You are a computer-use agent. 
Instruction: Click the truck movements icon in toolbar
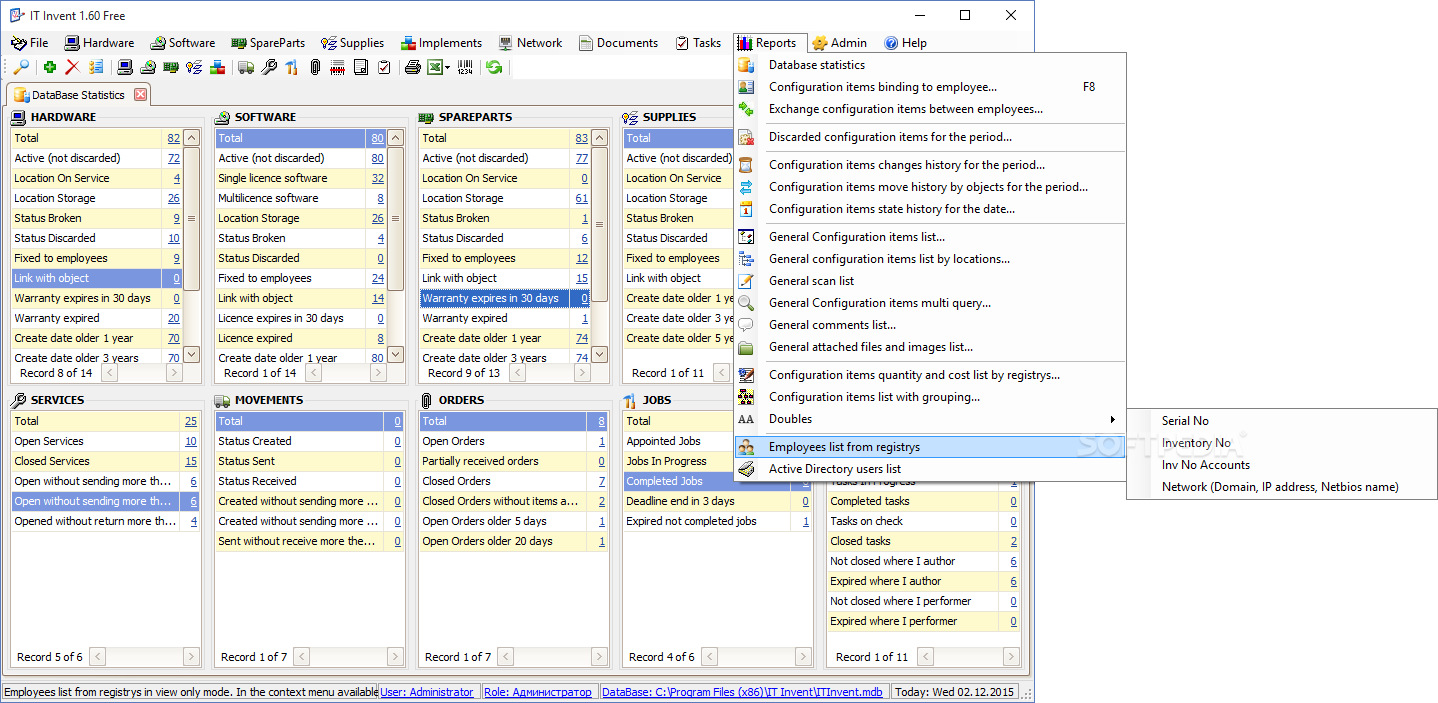(246, 67)
